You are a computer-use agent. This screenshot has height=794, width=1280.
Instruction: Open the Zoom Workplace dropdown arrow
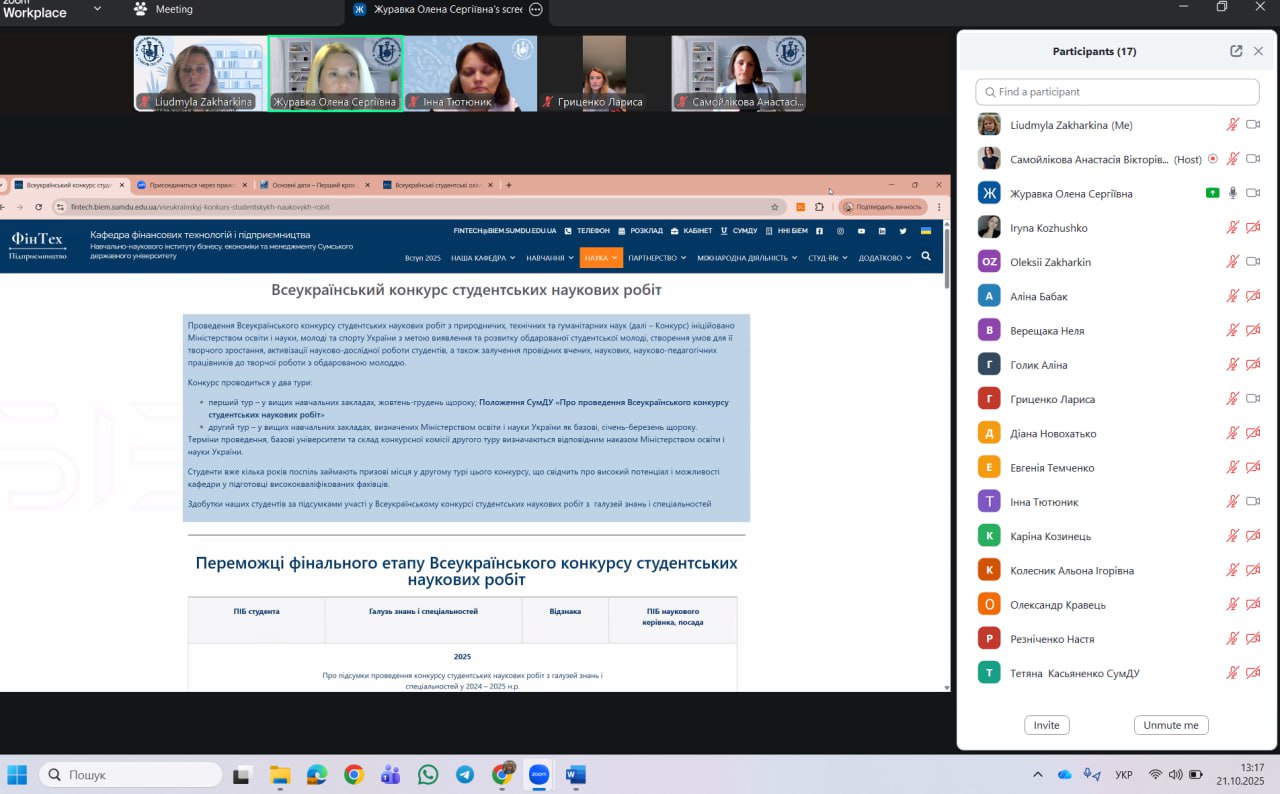coord(97,9)
